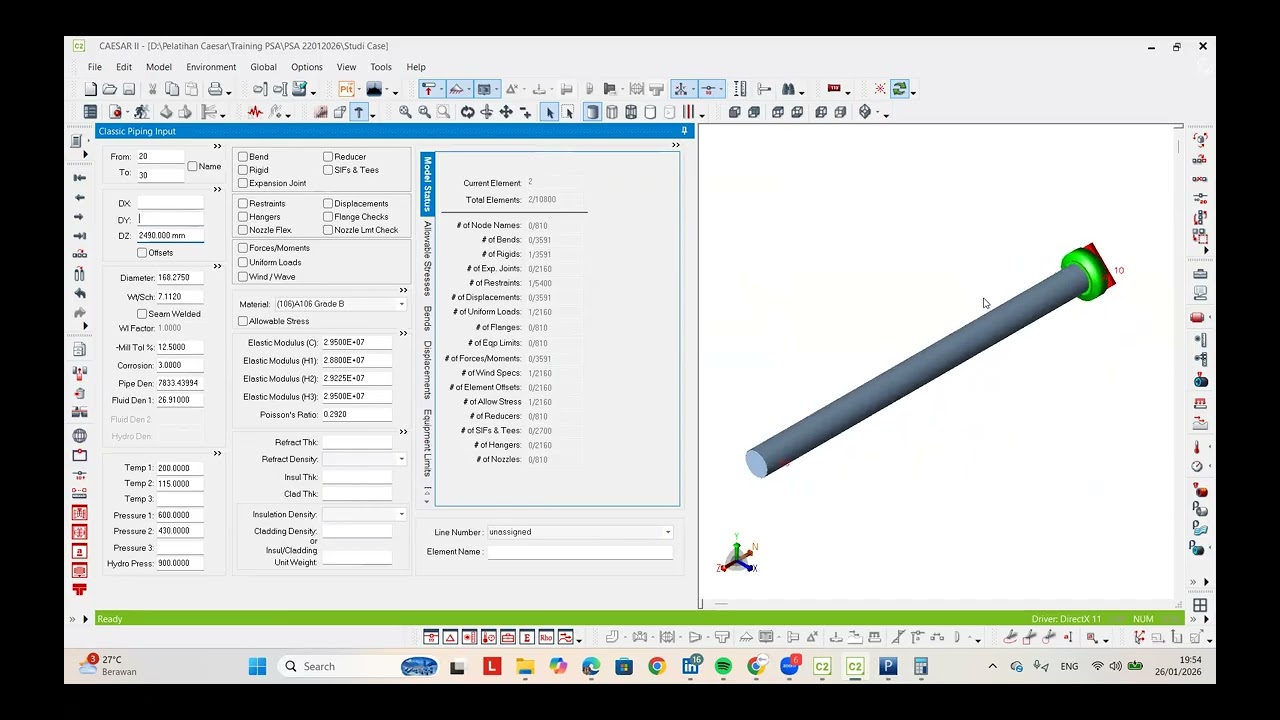Tick the Reducer checkbox
The image size is (1280, 720).
(x=328, y=157)
